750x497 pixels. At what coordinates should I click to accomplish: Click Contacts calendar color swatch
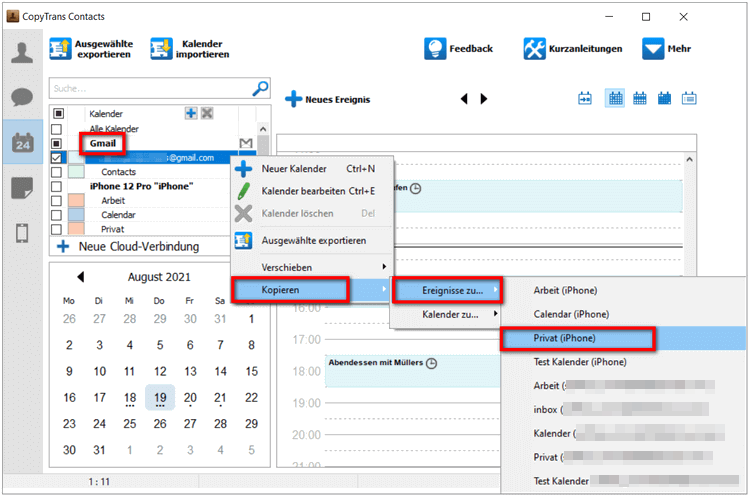77,172
